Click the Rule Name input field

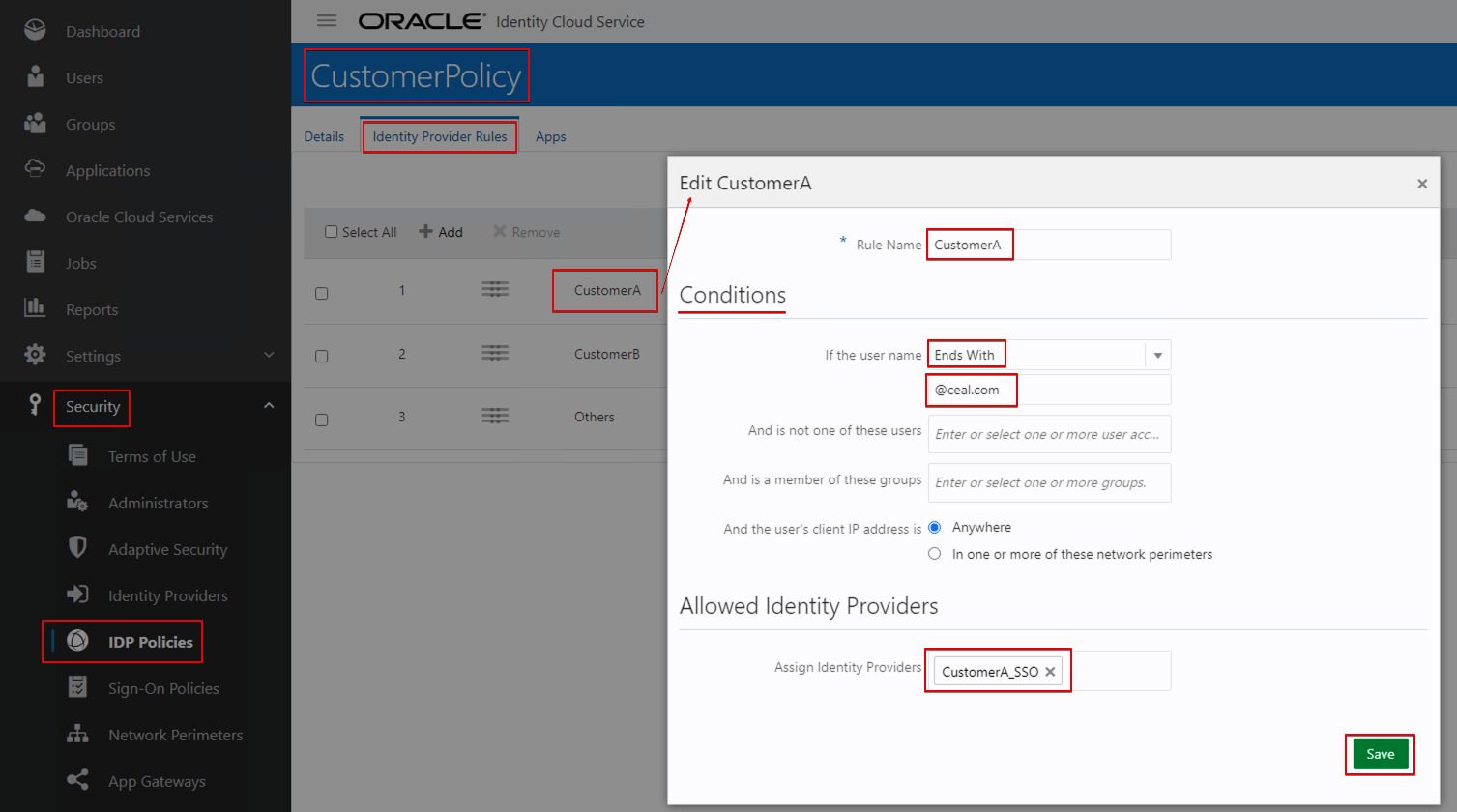tap(1049, 245)
